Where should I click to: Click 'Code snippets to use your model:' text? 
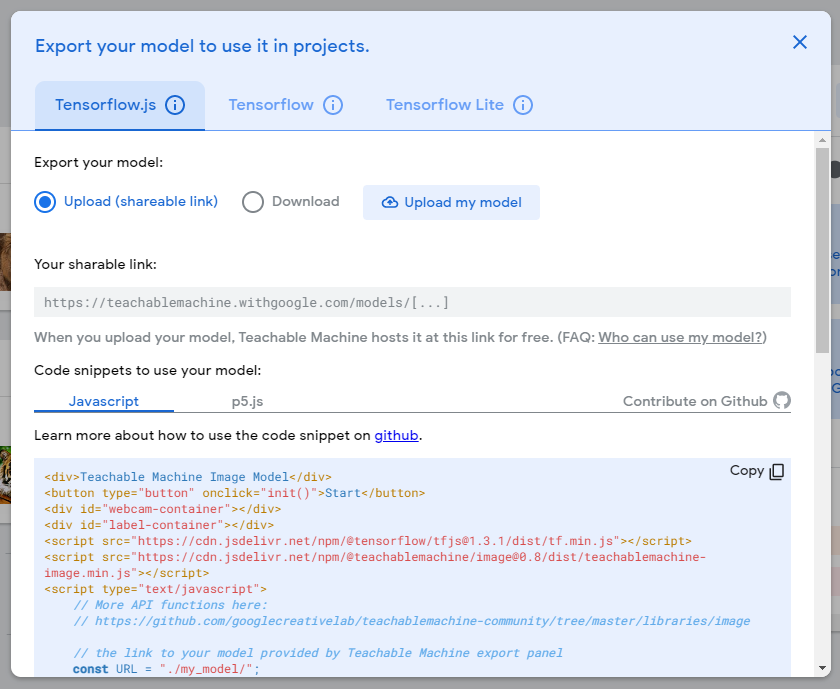[148, 370]
